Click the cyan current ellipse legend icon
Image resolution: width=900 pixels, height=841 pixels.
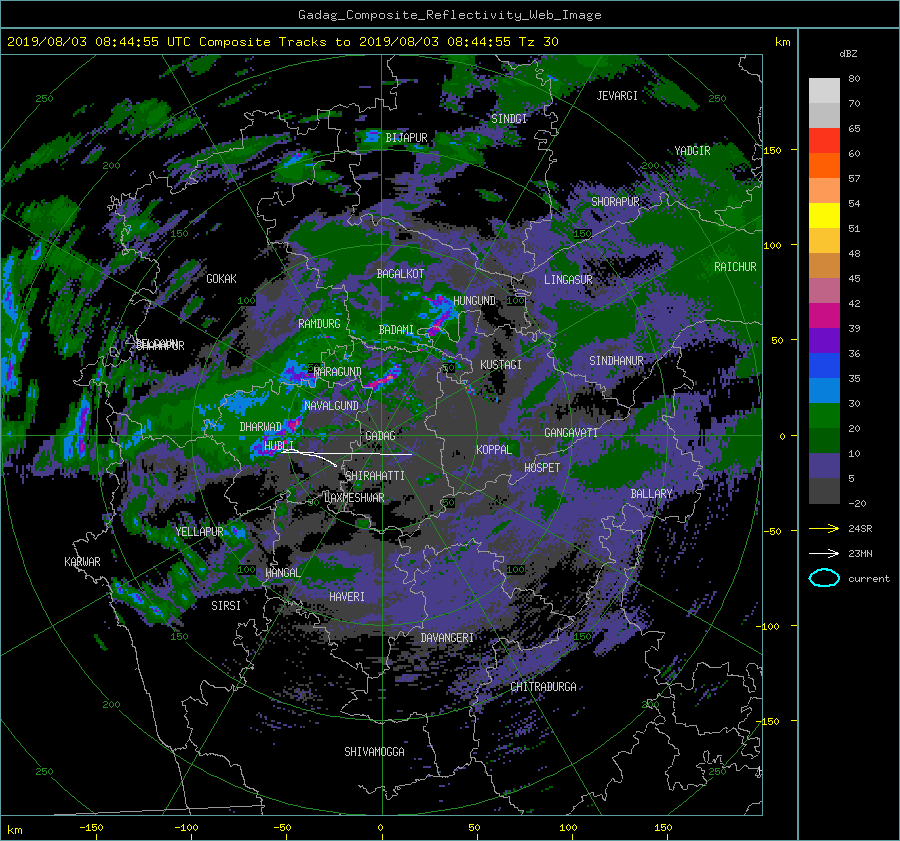pyautogui.click(x=824, y=578)
